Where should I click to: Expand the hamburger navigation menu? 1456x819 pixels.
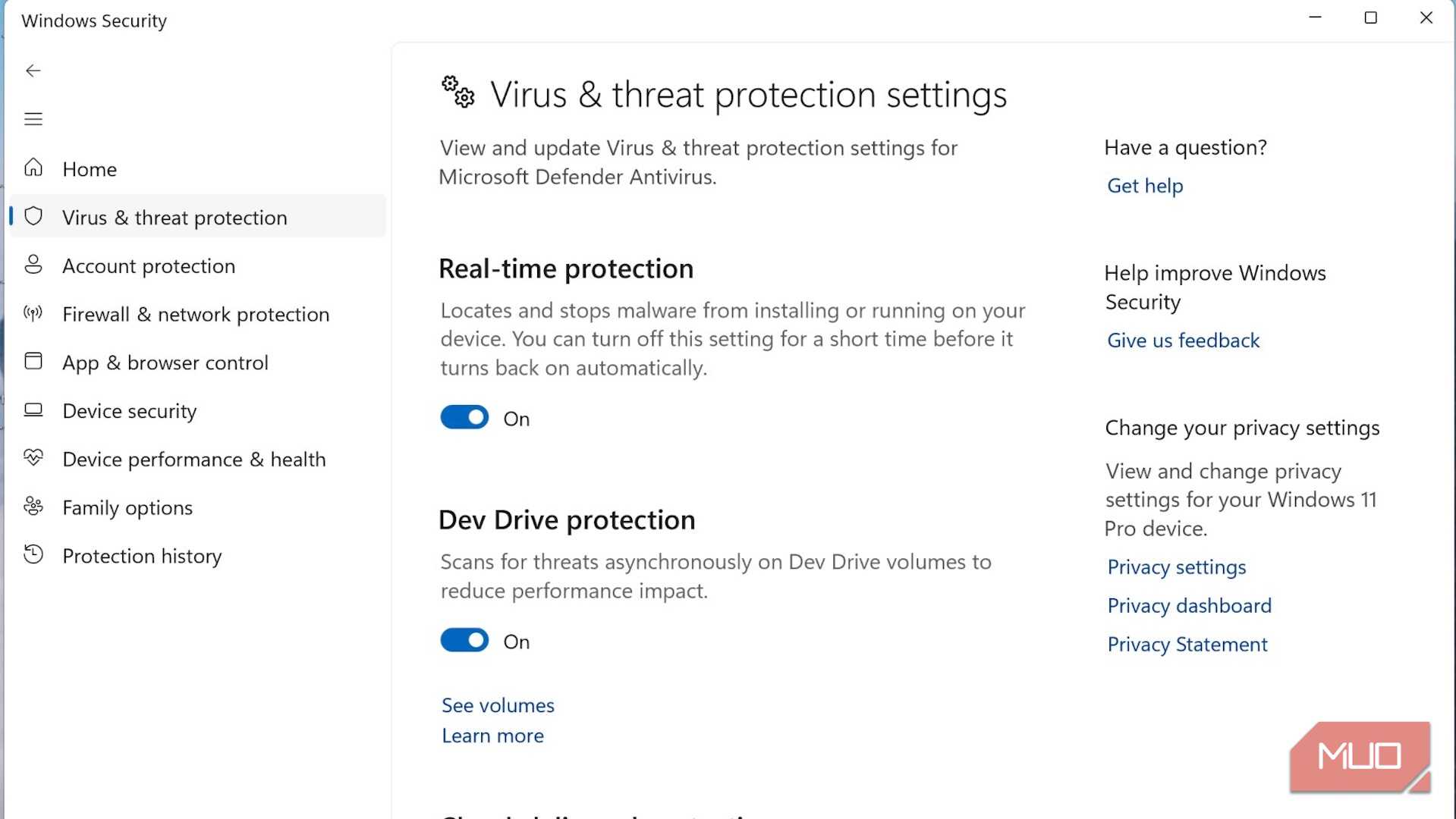[x=33, y=119]
